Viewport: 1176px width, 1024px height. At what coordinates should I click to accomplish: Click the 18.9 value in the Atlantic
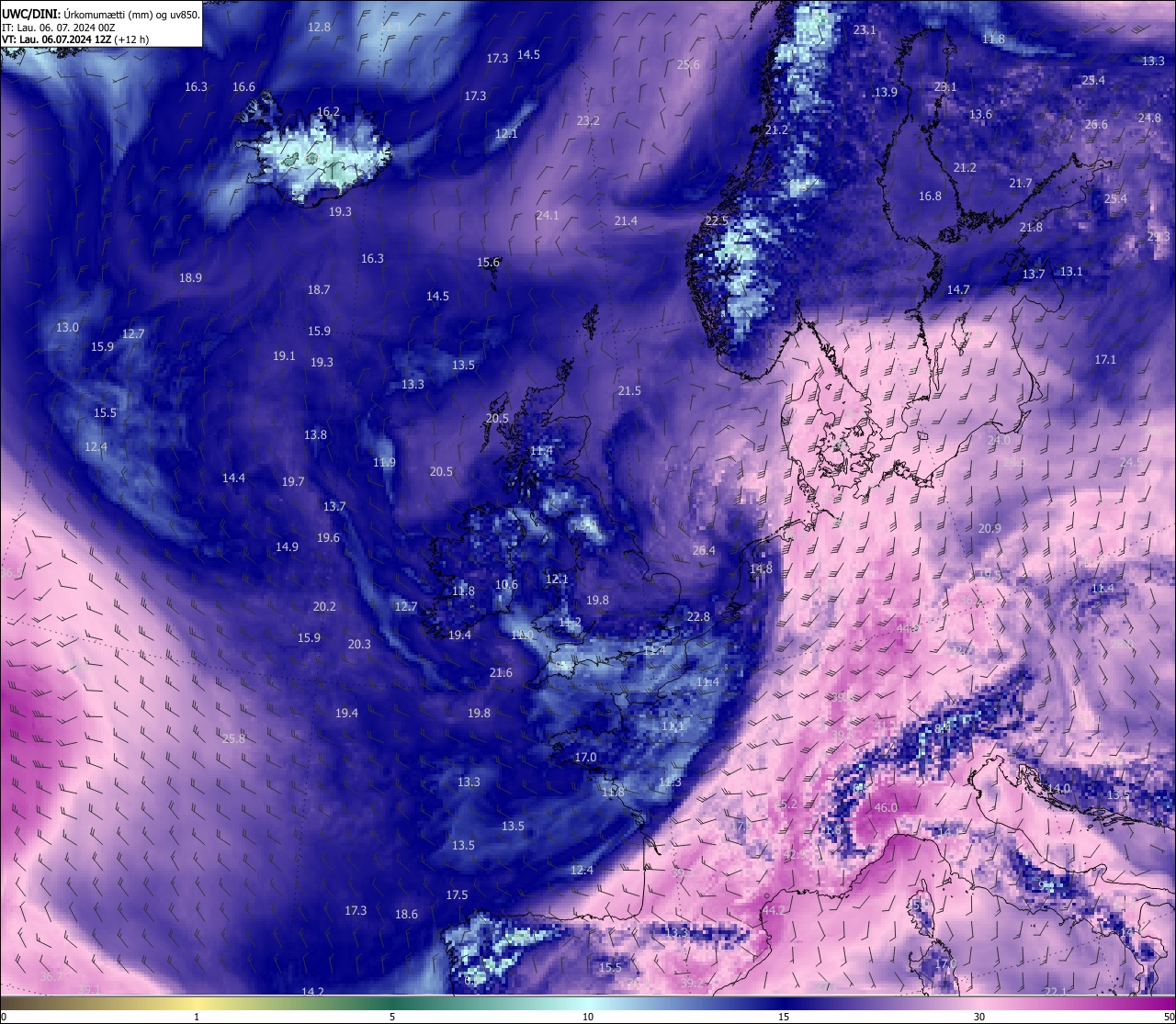tap(190, 277)
